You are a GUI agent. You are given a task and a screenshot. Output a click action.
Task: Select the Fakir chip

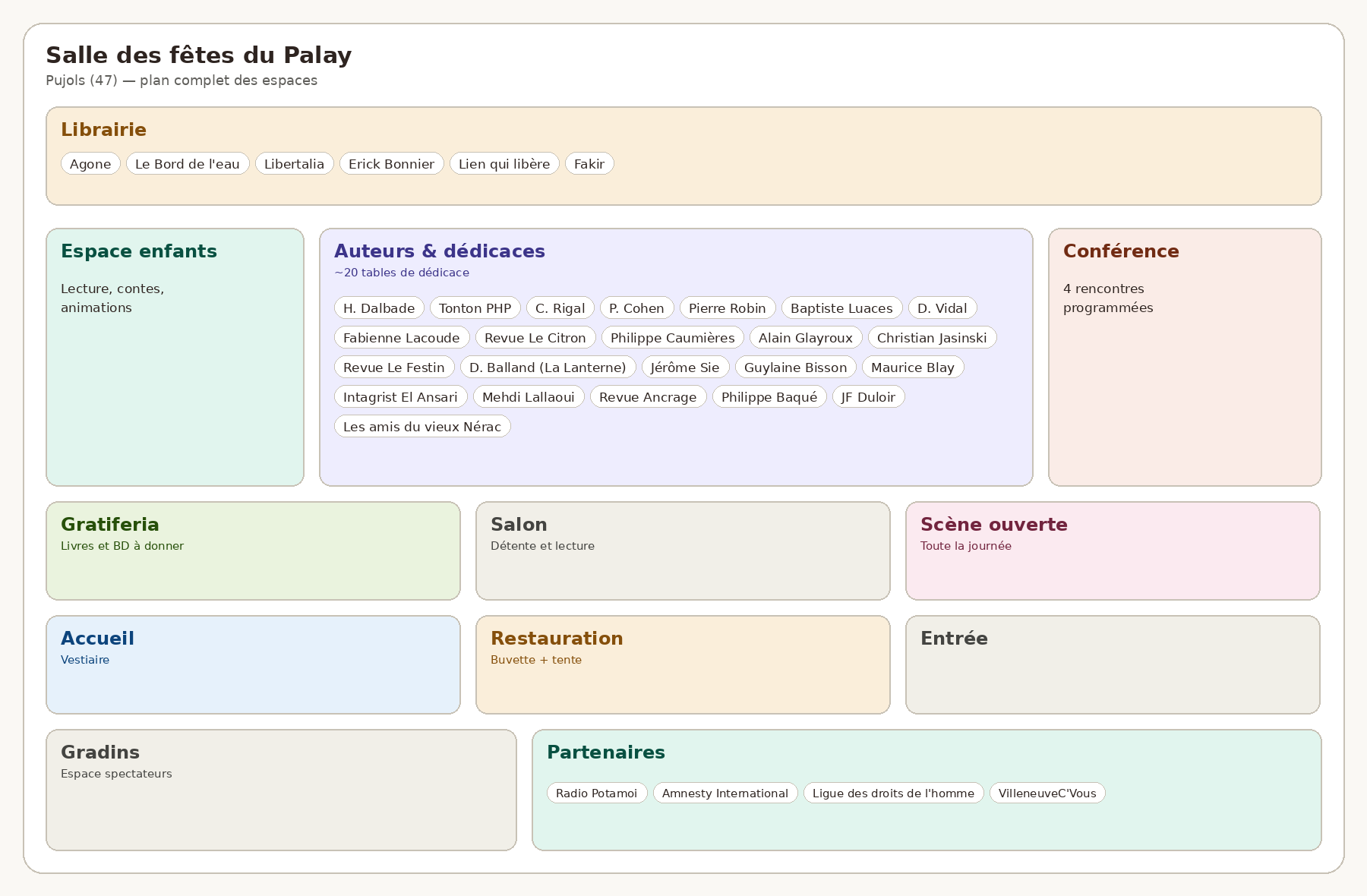click(x=589, y=164)
